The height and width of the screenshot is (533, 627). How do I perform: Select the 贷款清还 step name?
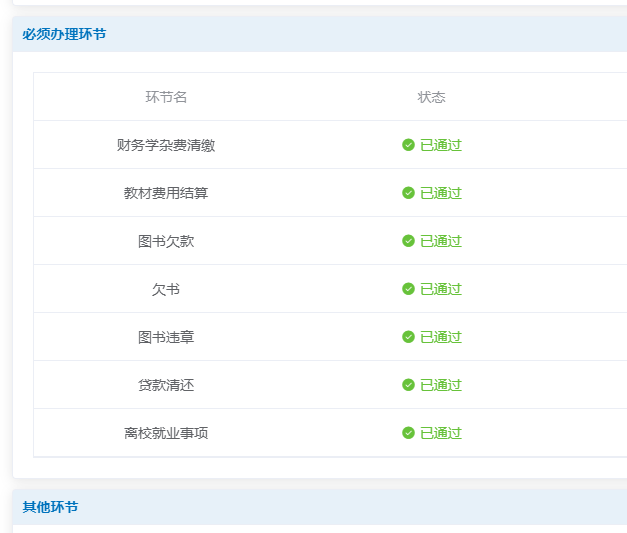pos(166,385)
